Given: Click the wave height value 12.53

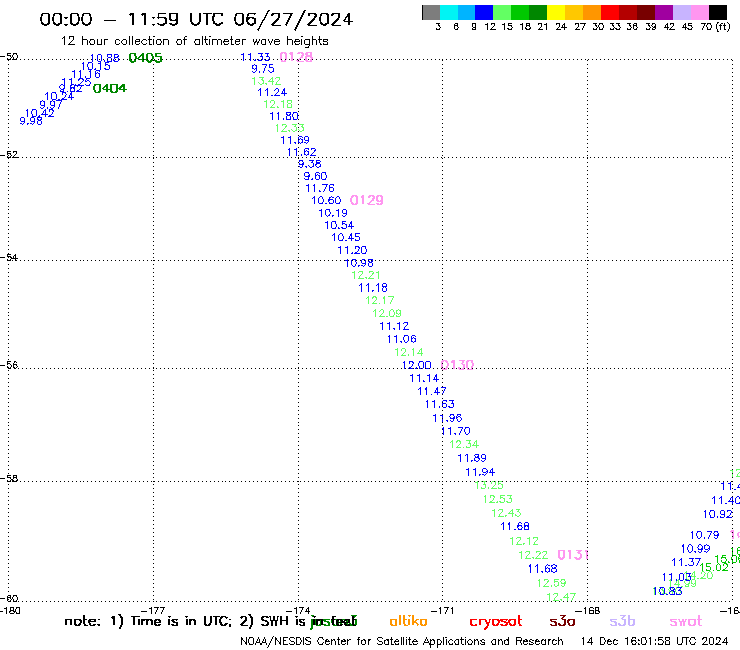Looking at the screenshot, I should [x=497, y=499].
